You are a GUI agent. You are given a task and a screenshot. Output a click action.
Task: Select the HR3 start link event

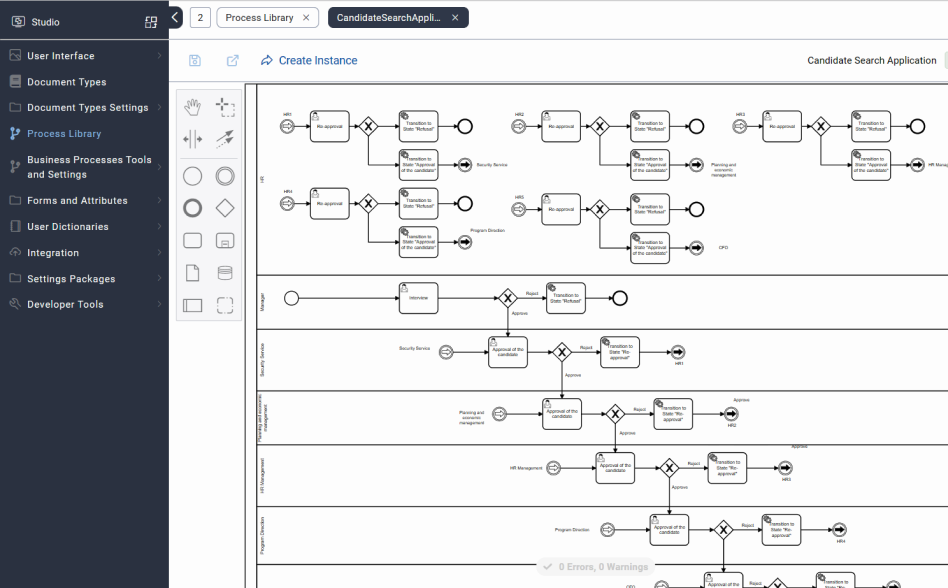coord(739,126)
